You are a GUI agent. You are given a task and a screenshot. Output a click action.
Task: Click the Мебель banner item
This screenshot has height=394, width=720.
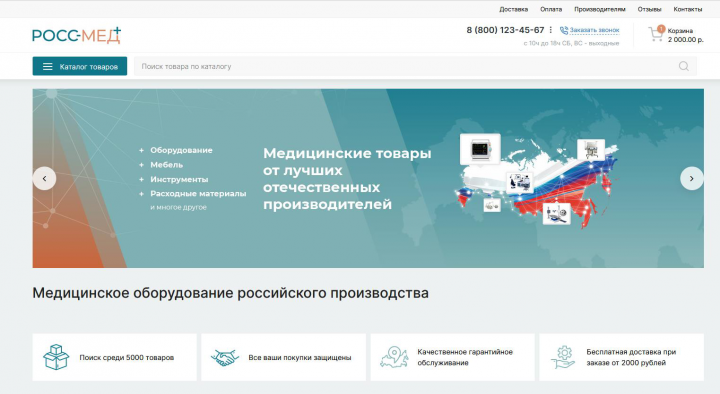click(166, 165)
